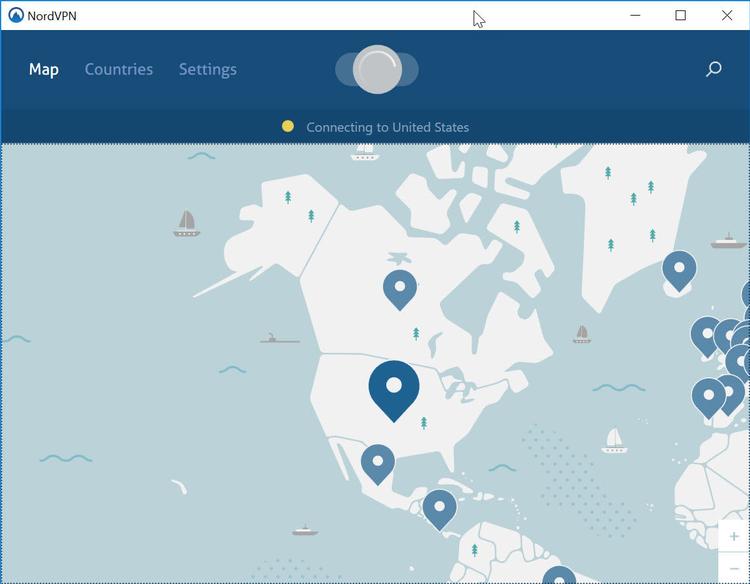Click the Connecting to United States status
Image resolution: width=750 pixels, height=584 pixels.
pyautogui.click(x=387, y=127)
